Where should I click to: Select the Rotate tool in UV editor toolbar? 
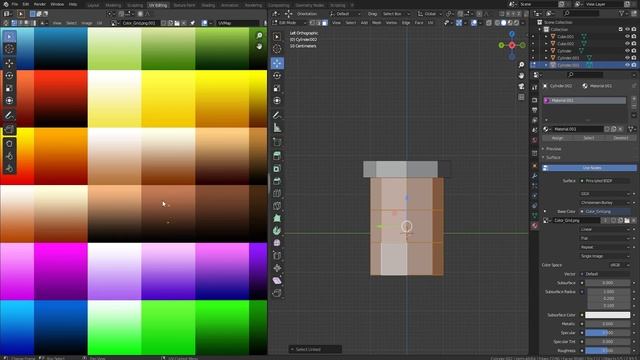click(9, 76)
